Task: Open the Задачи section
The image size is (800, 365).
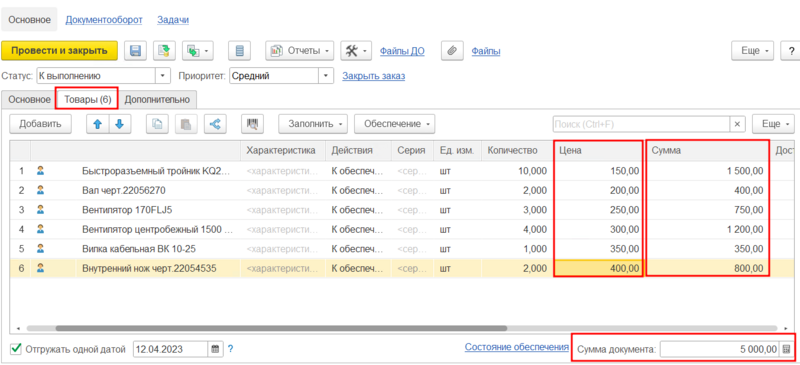Action: [x=173, y=20]
